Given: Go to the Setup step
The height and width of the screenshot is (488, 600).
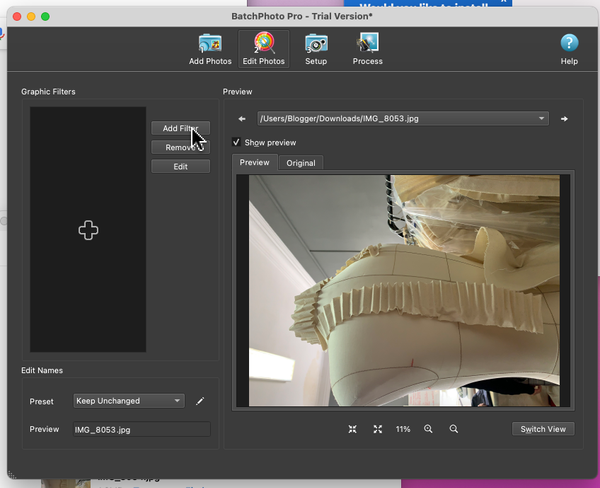Looking at the screenshot, I should (316, 49).
